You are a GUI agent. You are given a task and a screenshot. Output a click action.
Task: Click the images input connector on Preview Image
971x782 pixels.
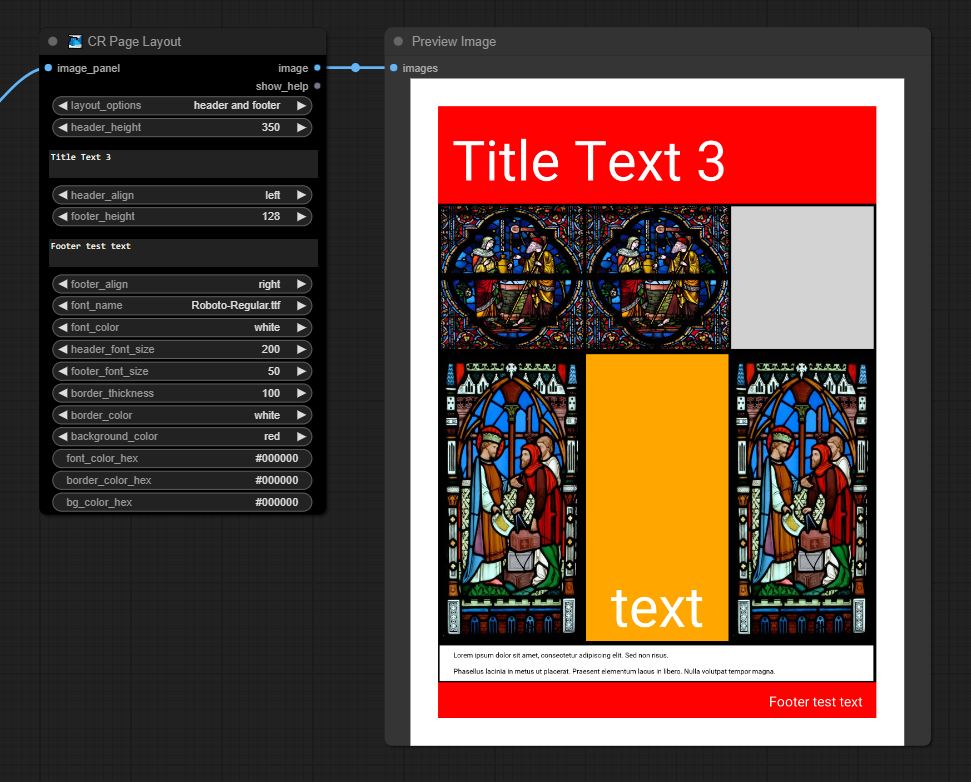[x=394, y=68]
